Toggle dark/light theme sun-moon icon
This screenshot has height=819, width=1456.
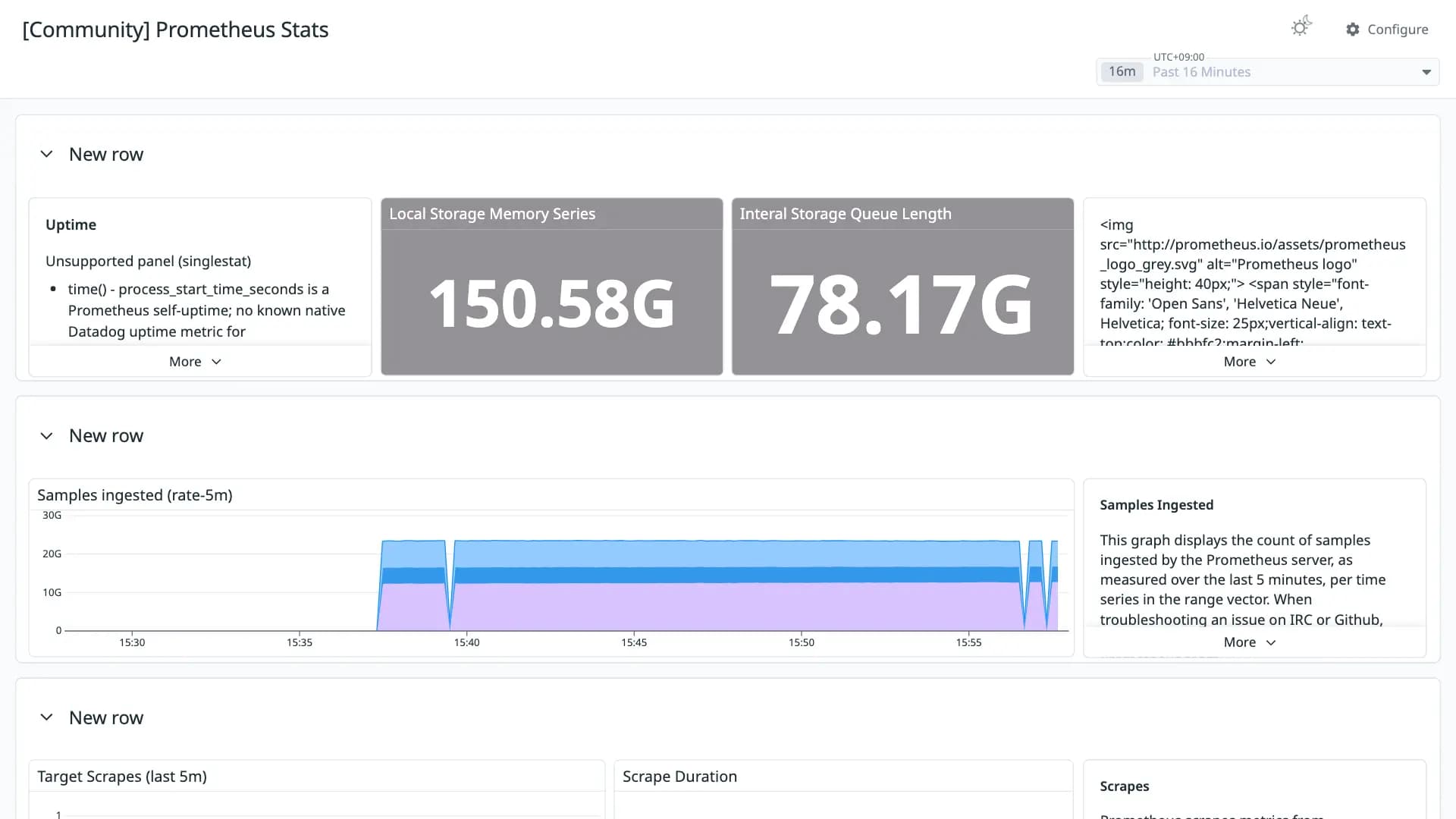coord(1301,27)
